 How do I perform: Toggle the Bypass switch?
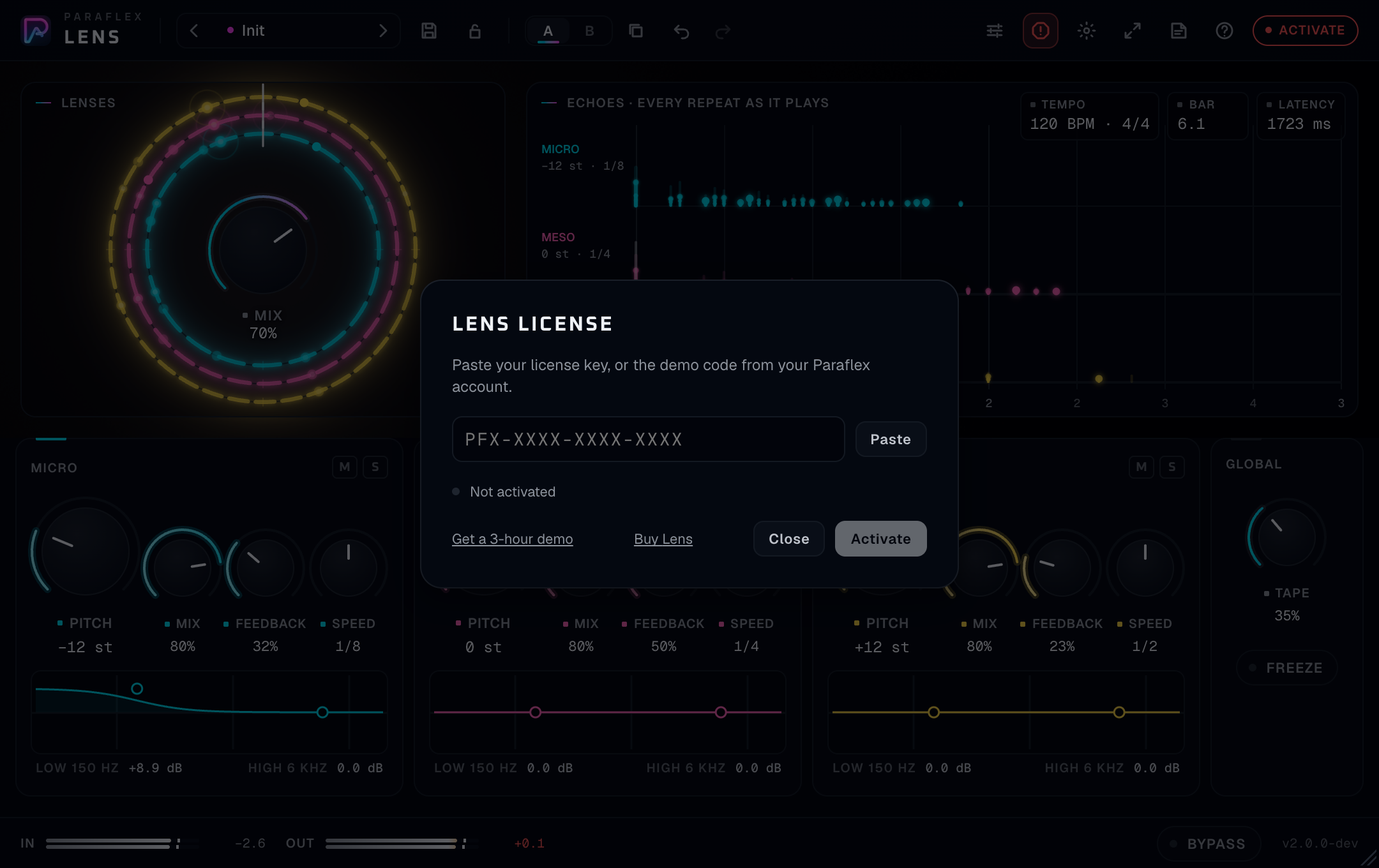point(1209,844)
